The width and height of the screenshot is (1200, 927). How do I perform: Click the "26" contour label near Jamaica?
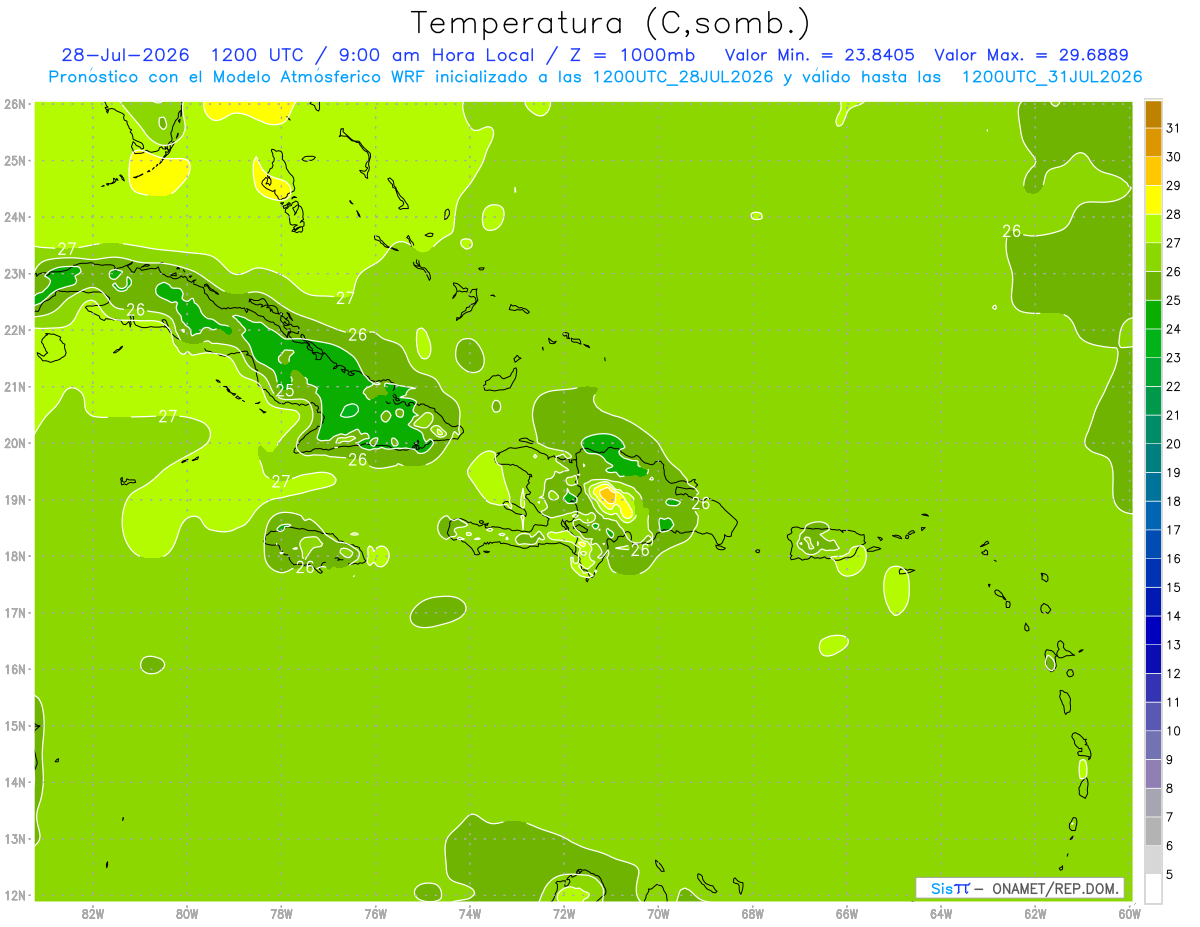305,567
